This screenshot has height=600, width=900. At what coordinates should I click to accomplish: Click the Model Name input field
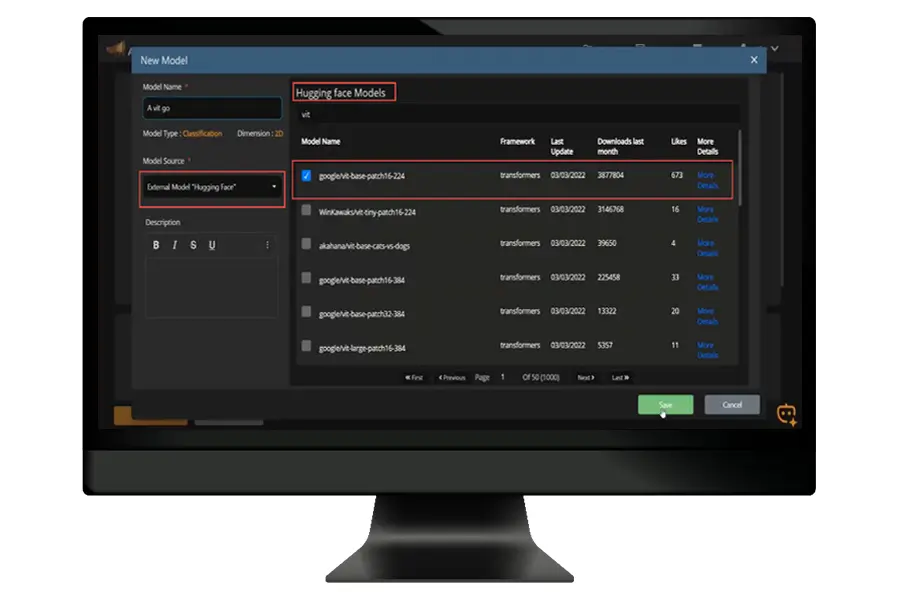(212, 108)
